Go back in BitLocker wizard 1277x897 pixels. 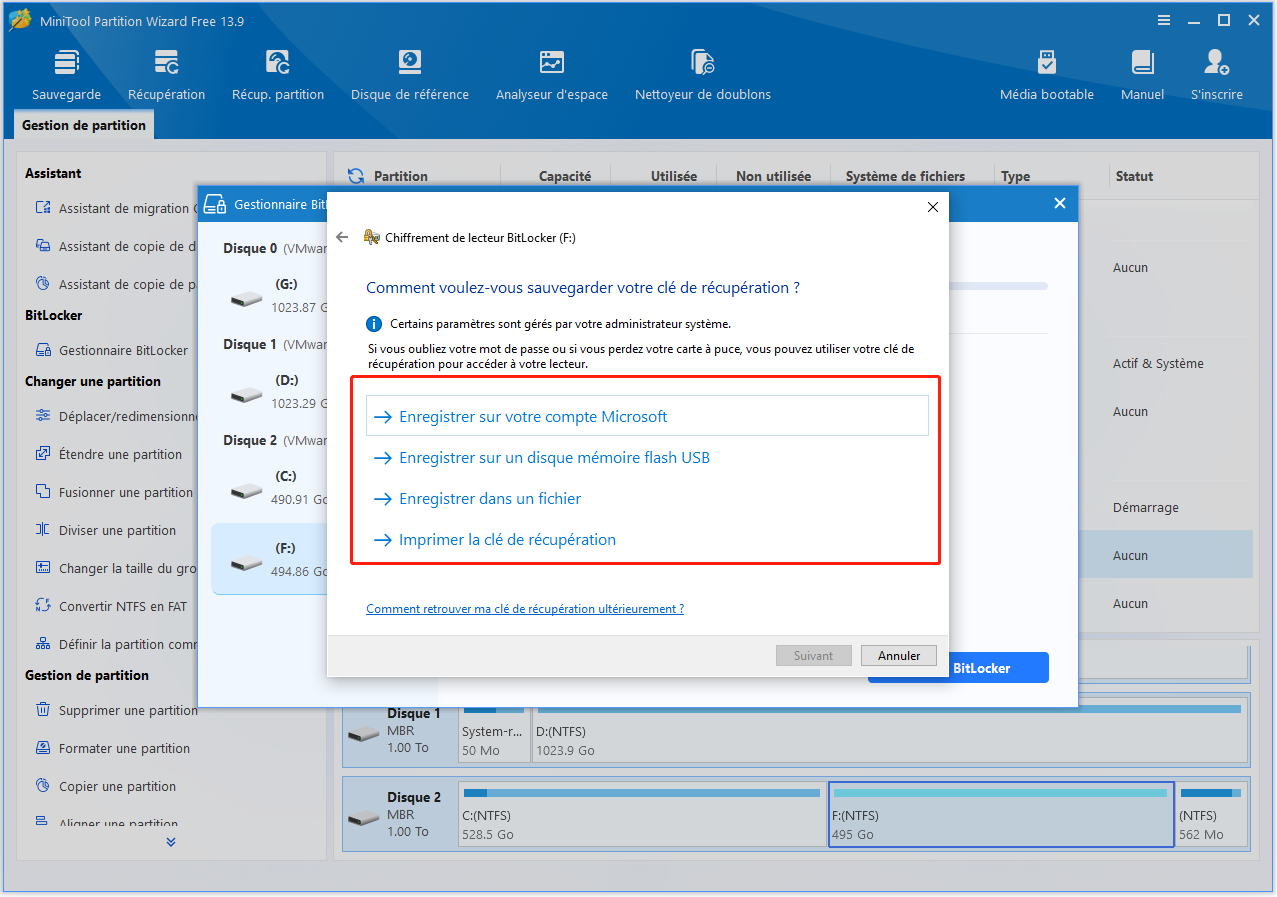342,238
